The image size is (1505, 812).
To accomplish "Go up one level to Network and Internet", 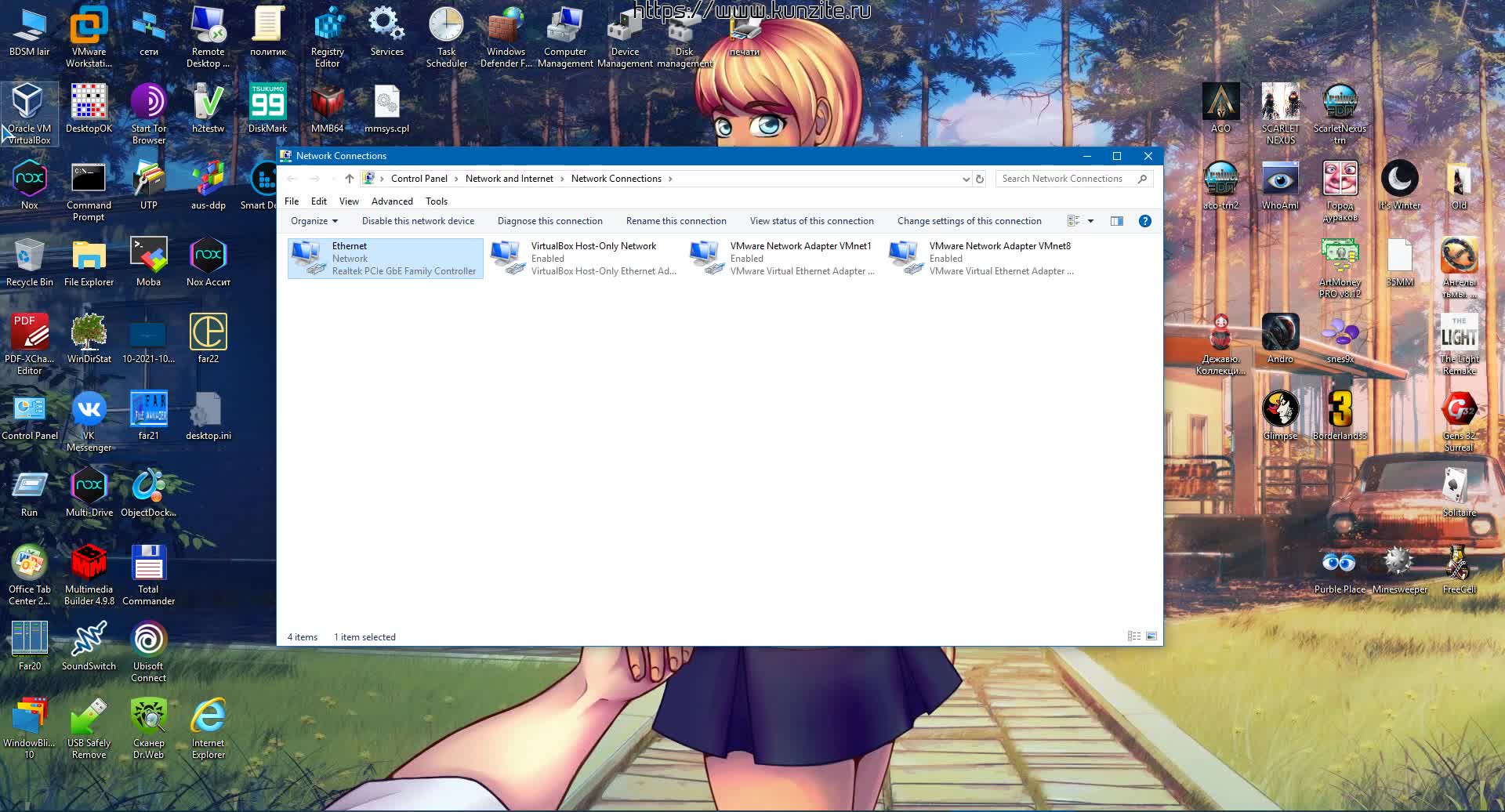I will 350,179.
